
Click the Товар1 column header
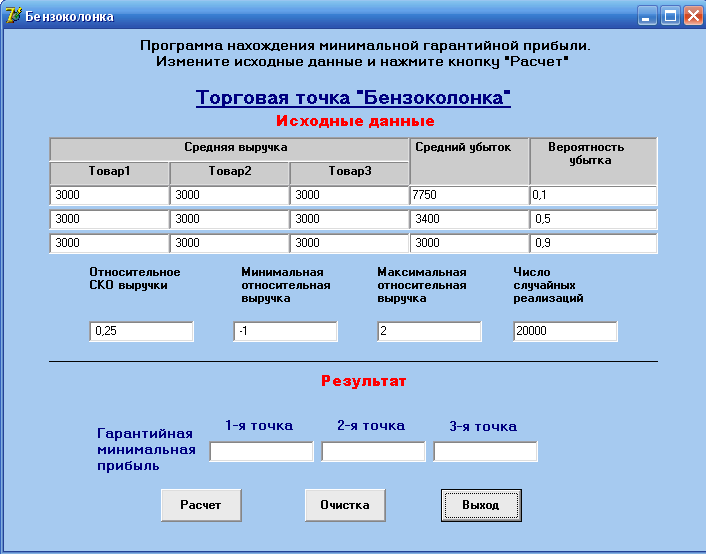(109, 173)
